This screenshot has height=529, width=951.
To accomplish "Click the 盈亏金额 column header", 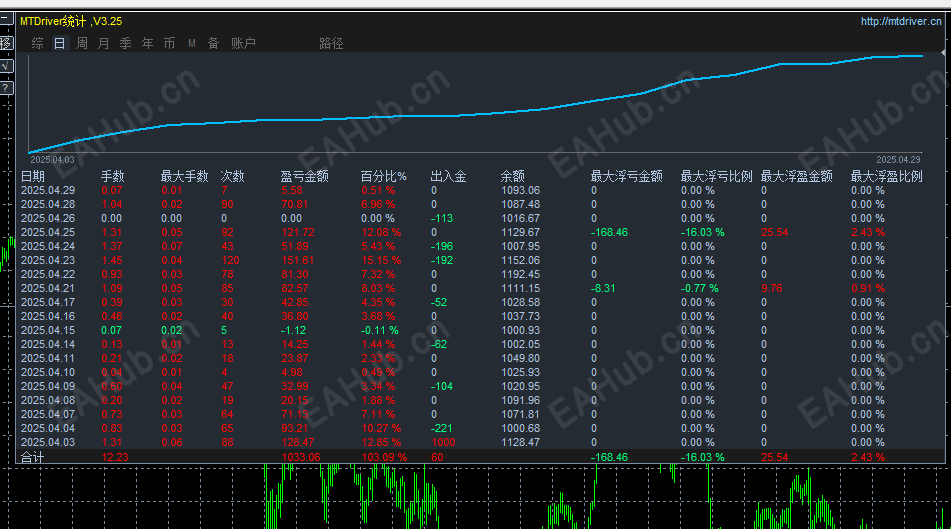I will click(x=304, y=177).
